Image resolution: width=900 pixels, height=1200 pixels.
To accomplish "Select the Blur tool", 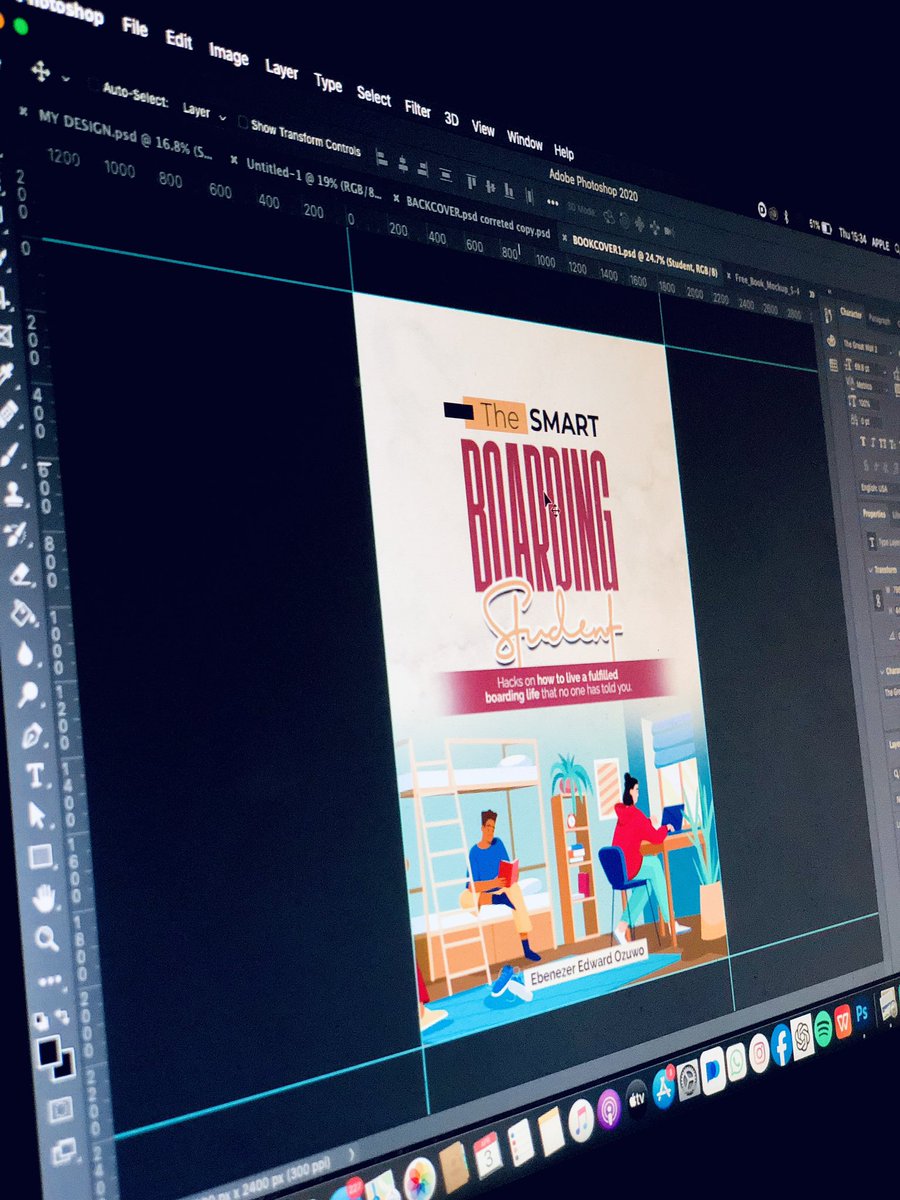I will 25,654.
